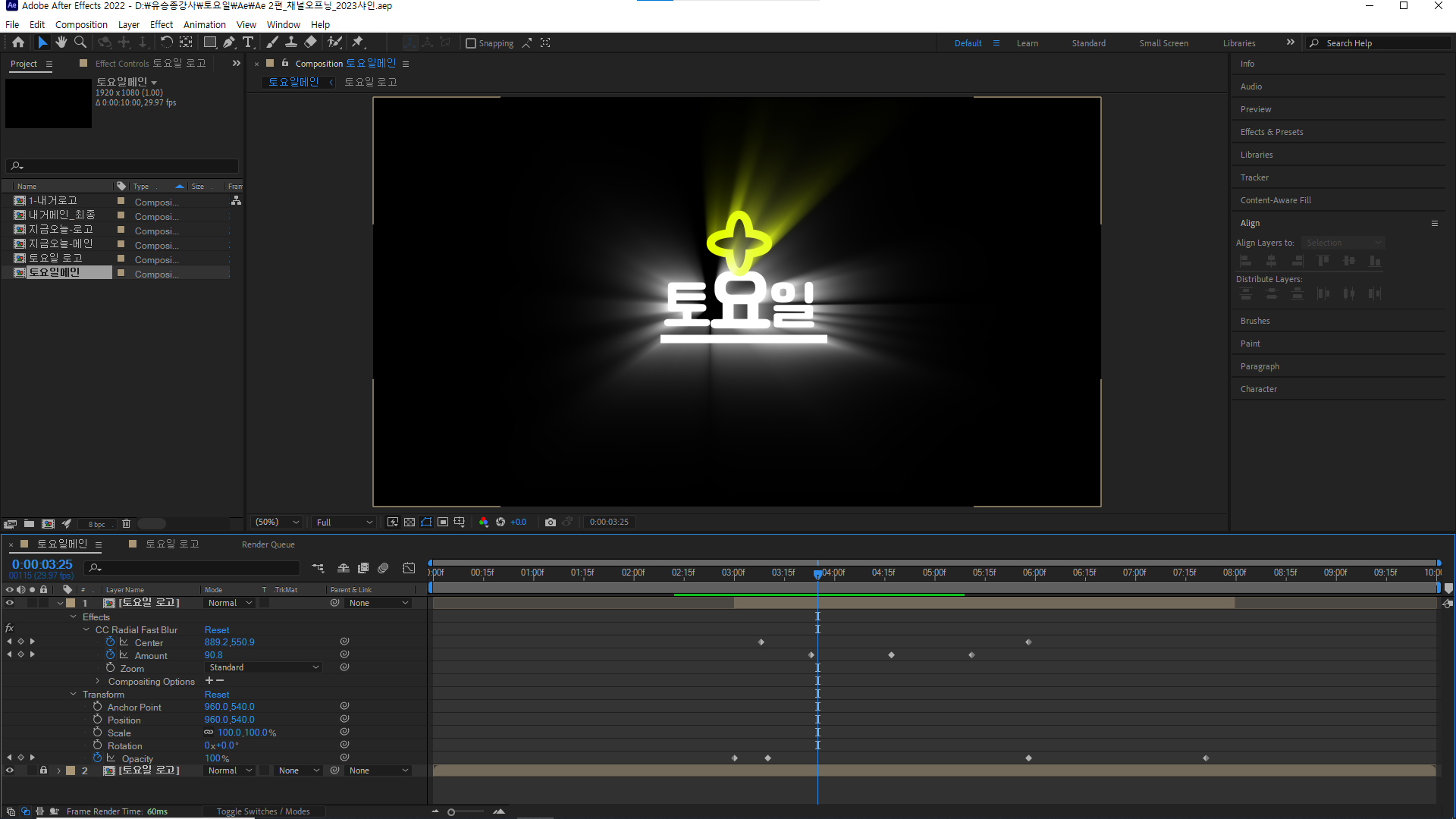The height and width of the screenshot is (819, 1456).
Task: Select the Puppet Pin tool
Action: [x=358, y=42]
